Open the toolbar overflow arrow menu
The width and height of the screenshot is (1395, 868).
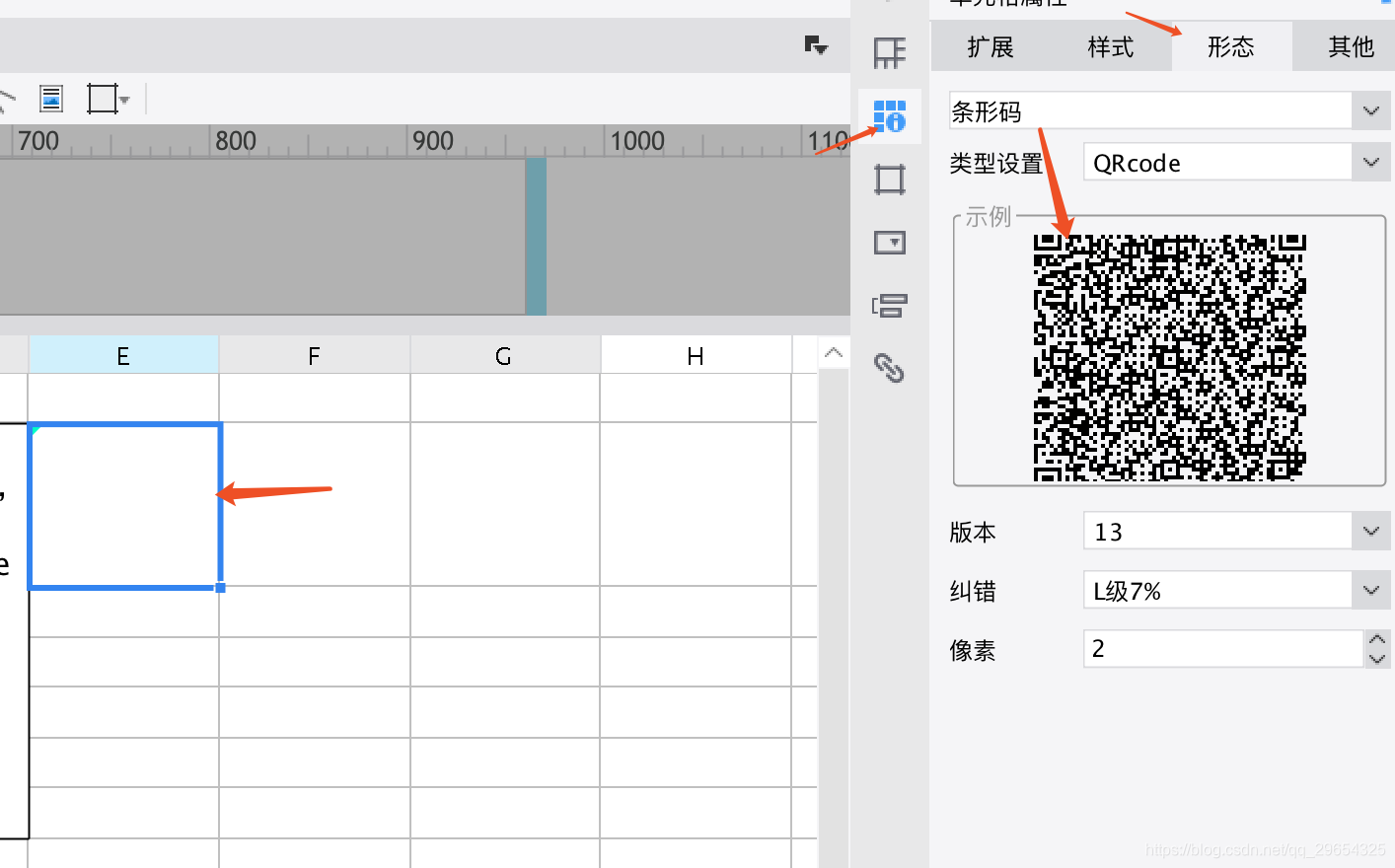[x=816, y=44]
